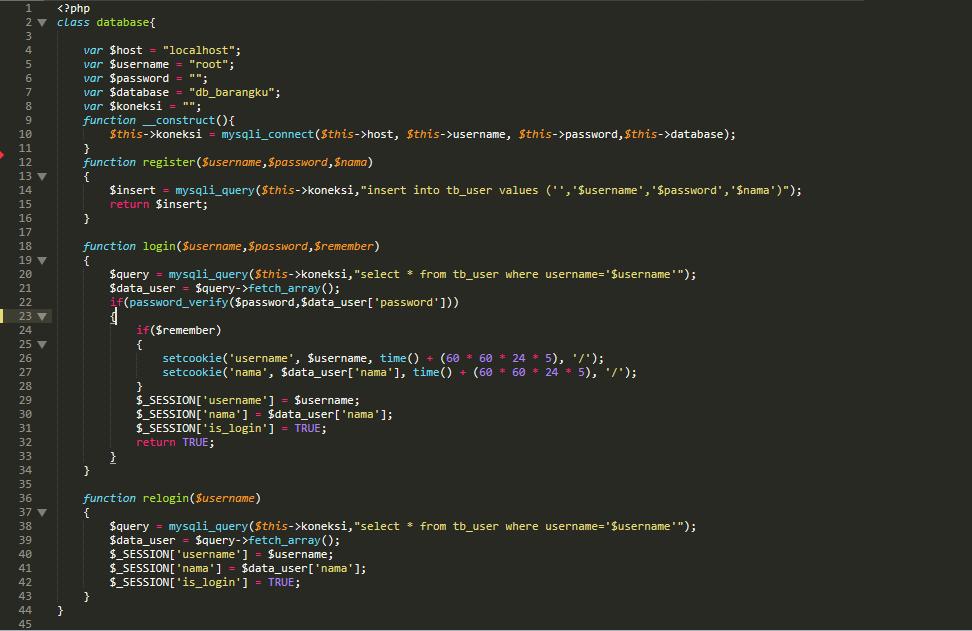Click the string "db_barangku"
Image resolution: width=972 pixels, height=631 pixels.
231,92
